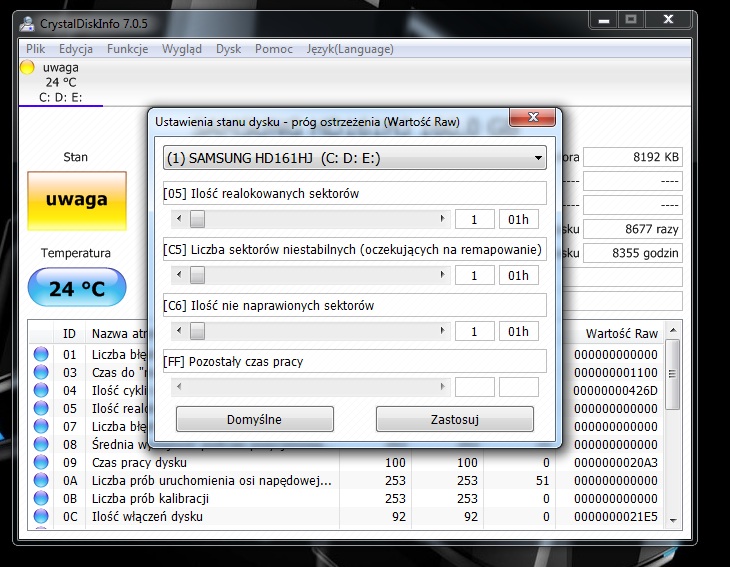This screenshot has height=567, width=730.
Task: Click the blue status dot for attribute 05
Action: 41,408
